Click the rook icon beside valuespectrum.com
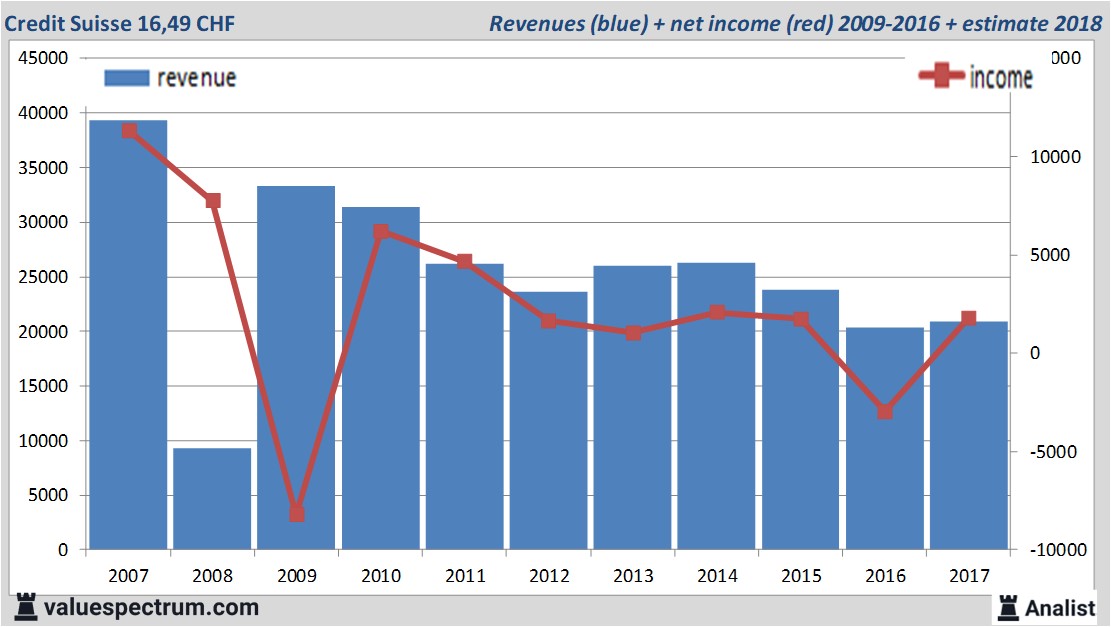The height and width of the screenshot is (627, 1111). 28,607
